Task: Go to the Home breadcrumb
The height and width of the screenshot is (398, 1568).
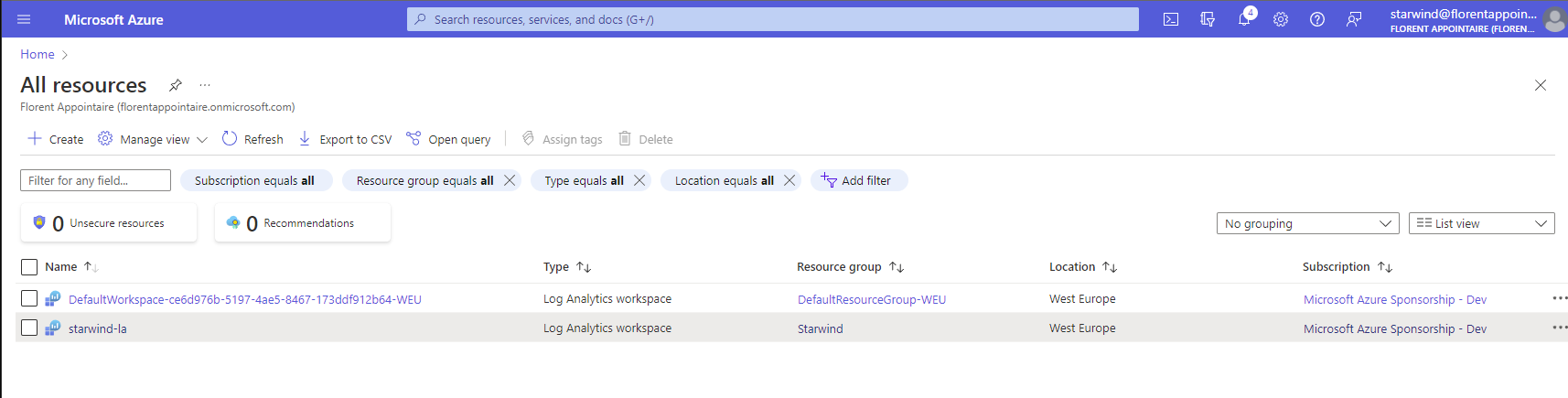Action: coord(38,54)
